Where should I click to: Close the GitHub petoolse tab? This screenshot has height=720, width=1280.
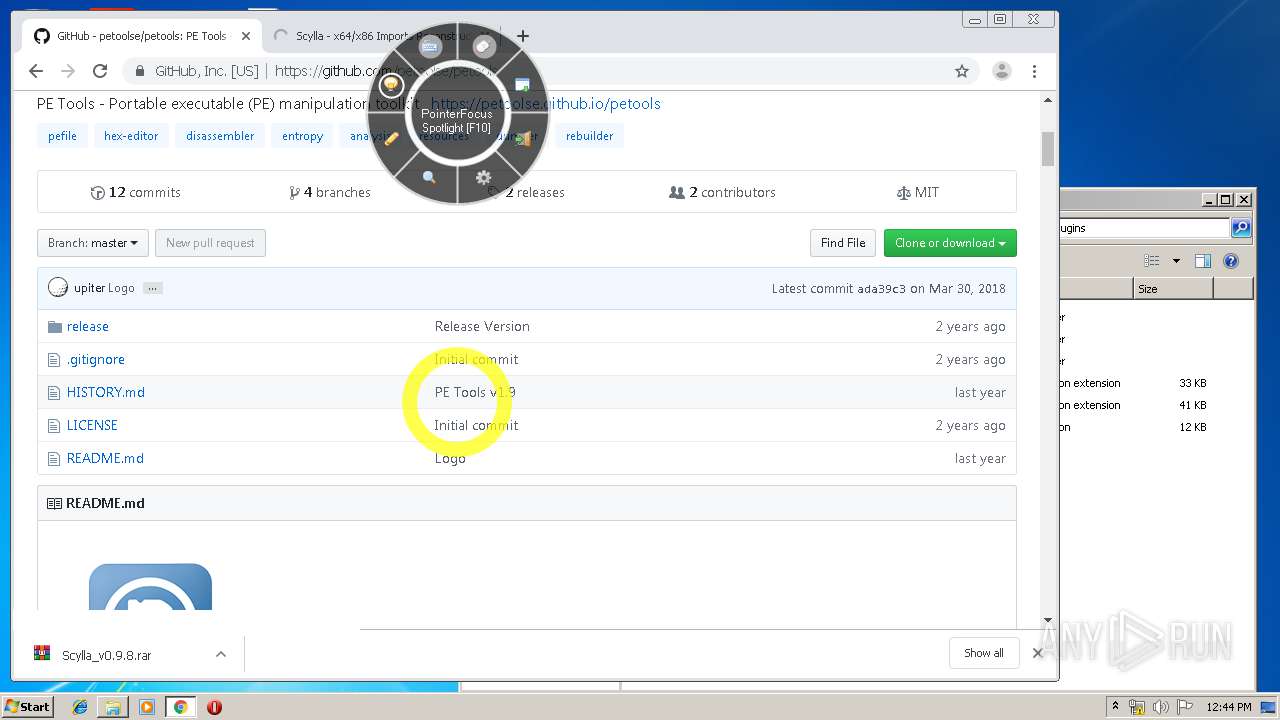246,36
